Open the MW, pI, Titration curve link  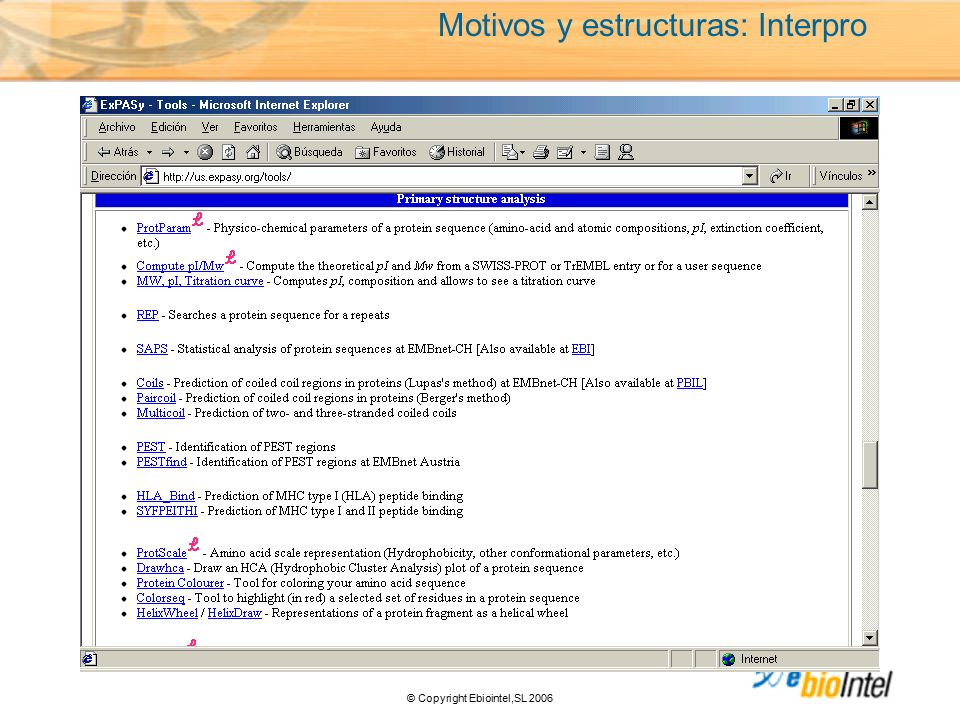(200, 281)
